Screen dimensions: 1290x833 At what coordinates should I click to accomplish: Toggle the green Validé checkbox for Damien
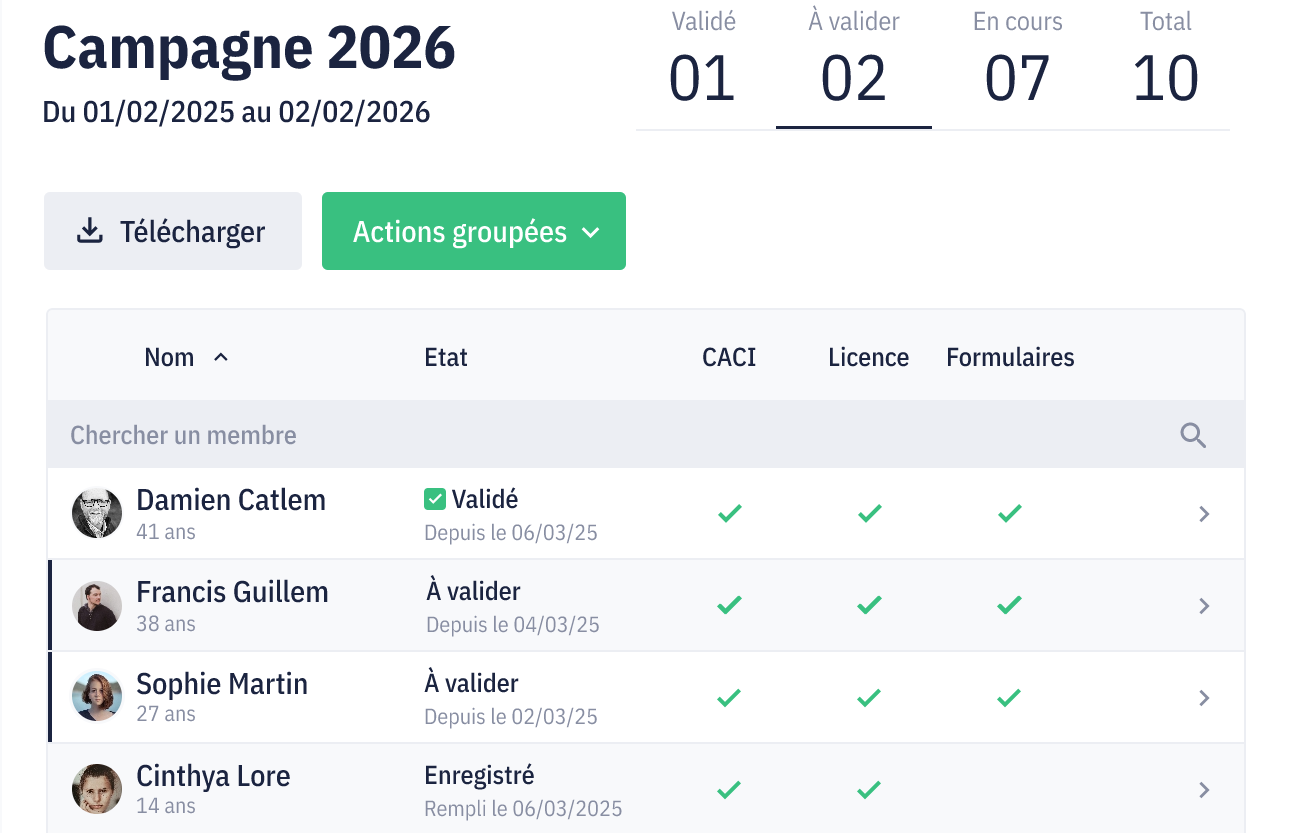[x=435, y=499]
